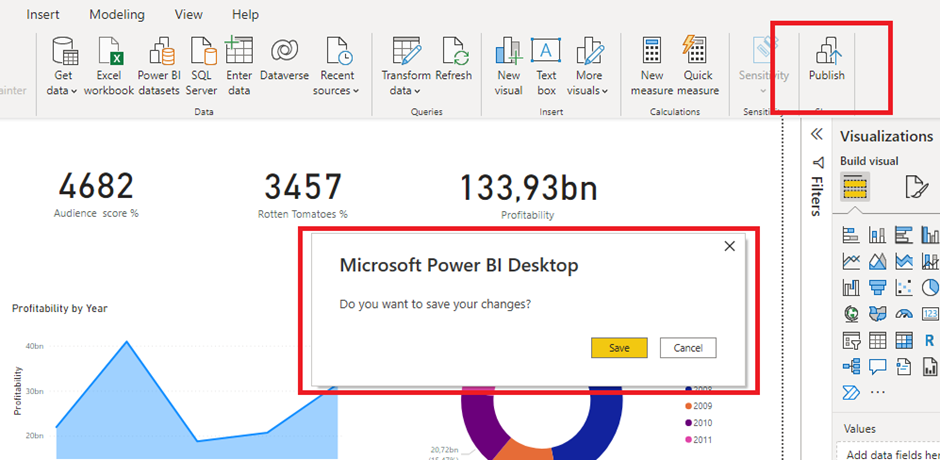This screenshot has width=940, height=460.
Task: Refresh the report data
Action: (x=454, y=59)
